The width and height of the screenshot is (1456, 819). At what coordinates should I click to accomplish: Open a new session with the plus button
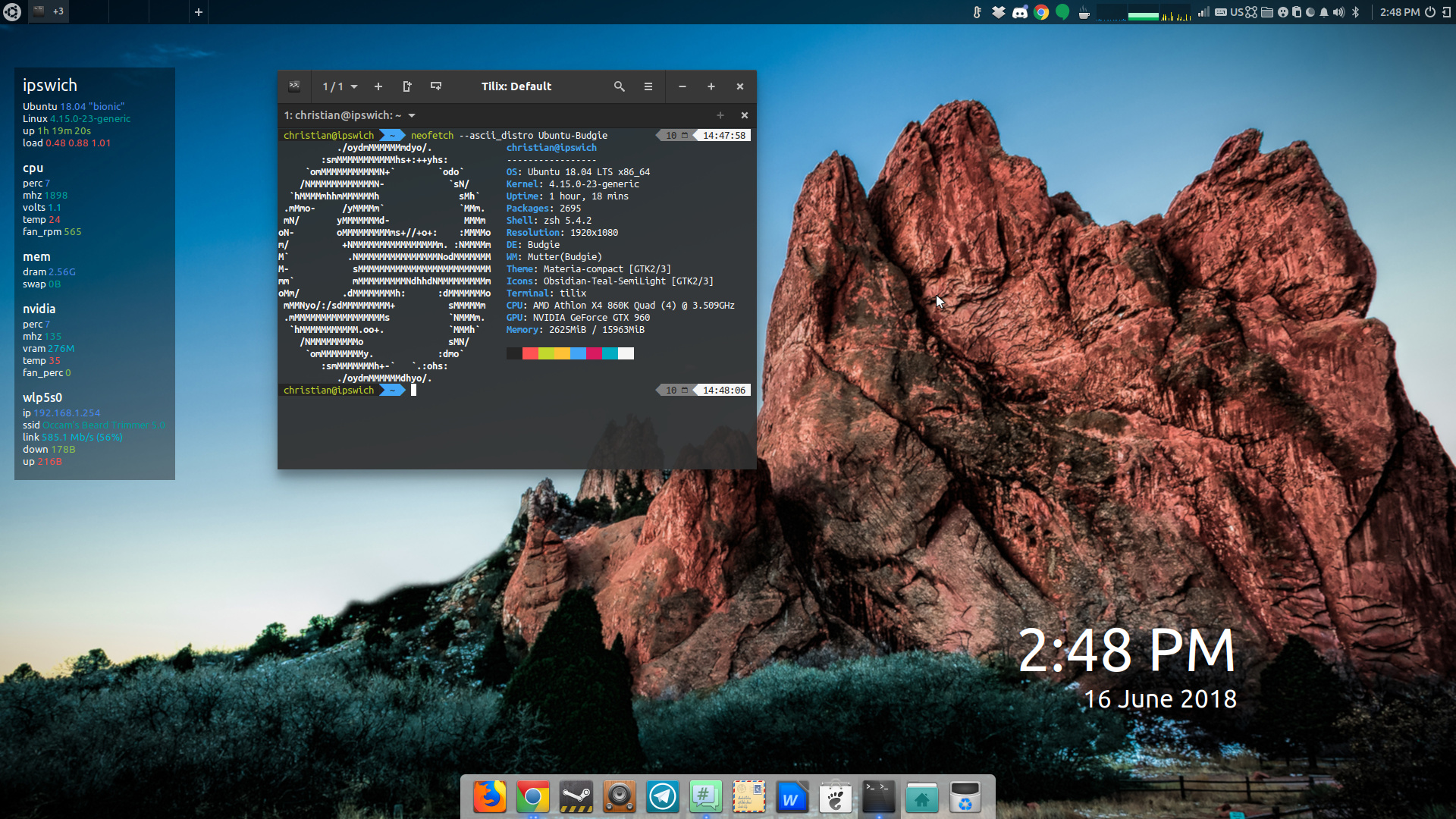point(378,86)
